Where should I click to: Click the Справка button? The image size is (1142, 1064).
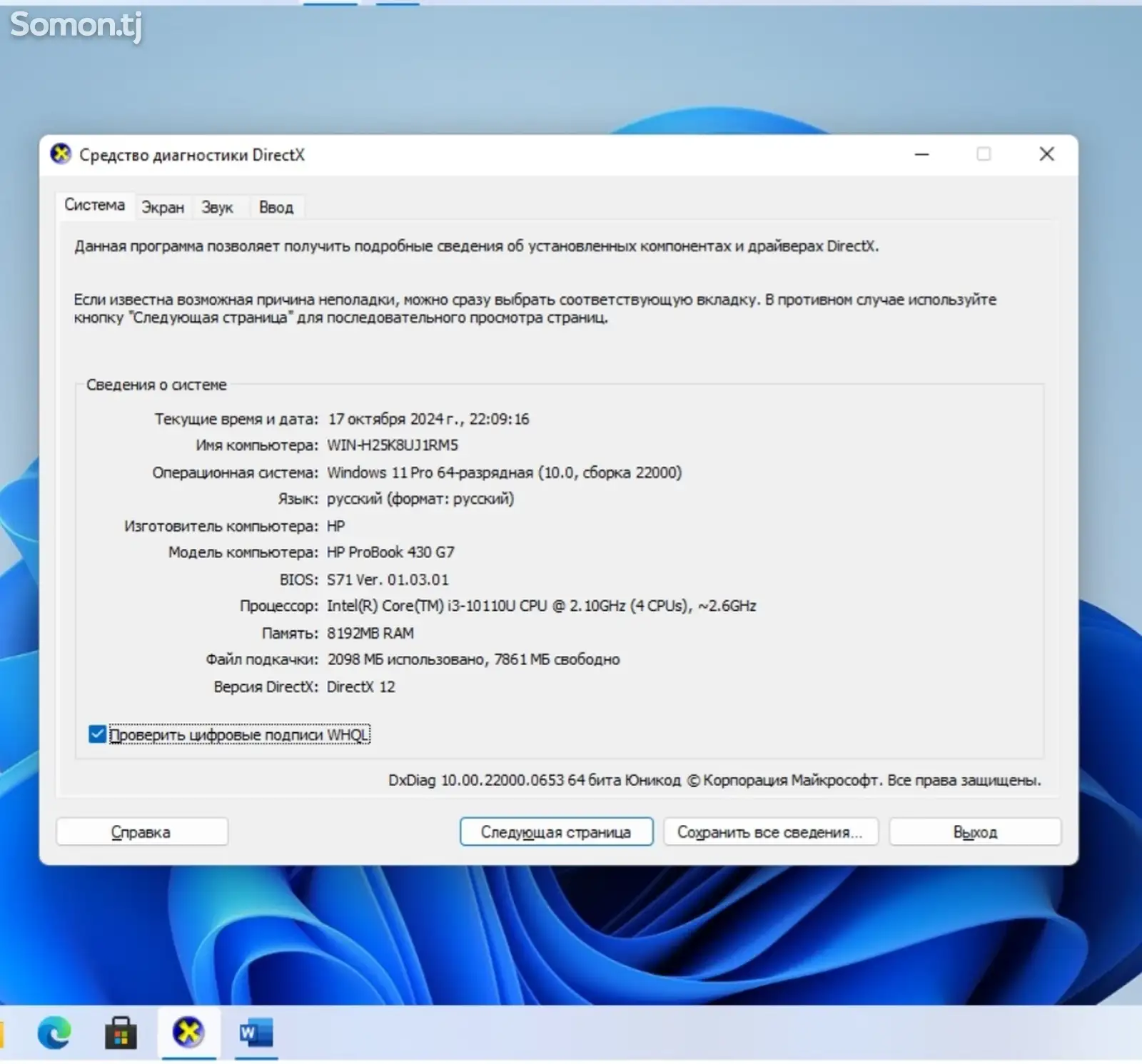141,832
